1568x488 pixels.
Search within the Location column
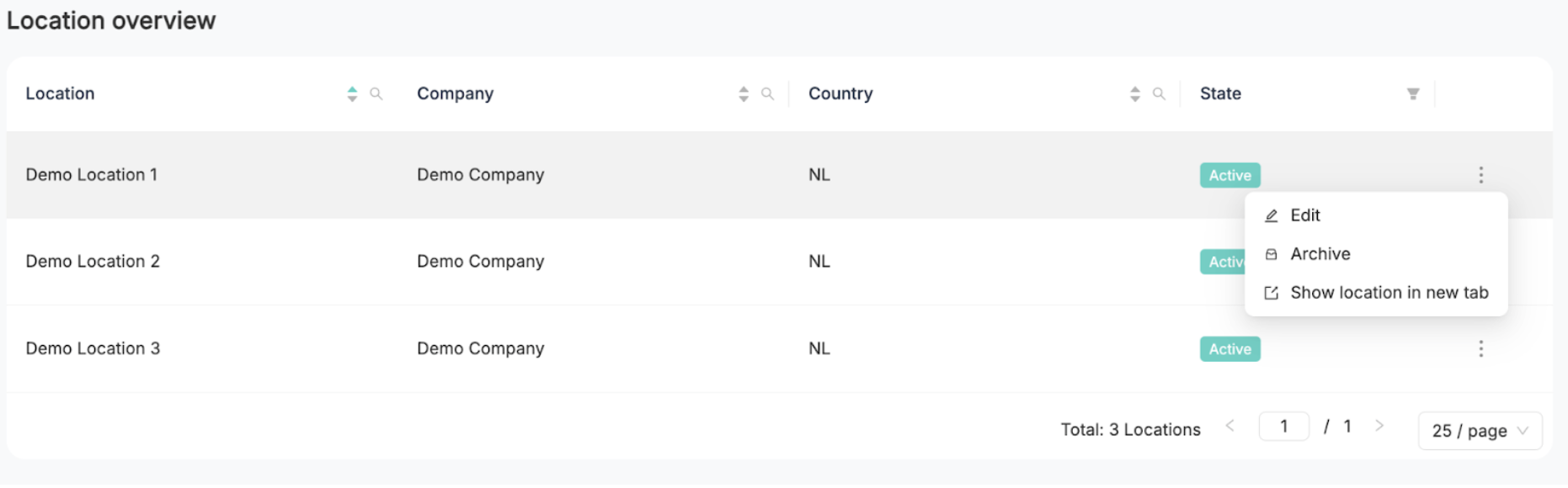click(376, 94)
